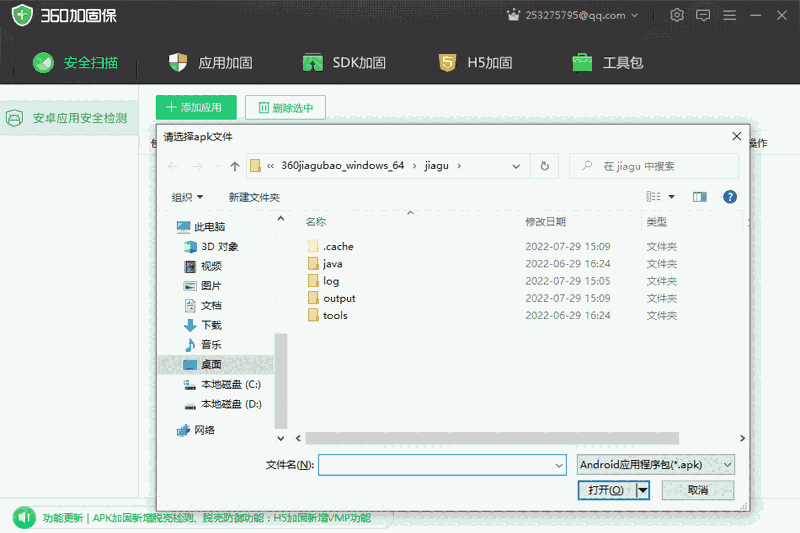Click the 360加固保 shield logo
Viewport: 800px width, 533px height.
click(x=22, y=15)
